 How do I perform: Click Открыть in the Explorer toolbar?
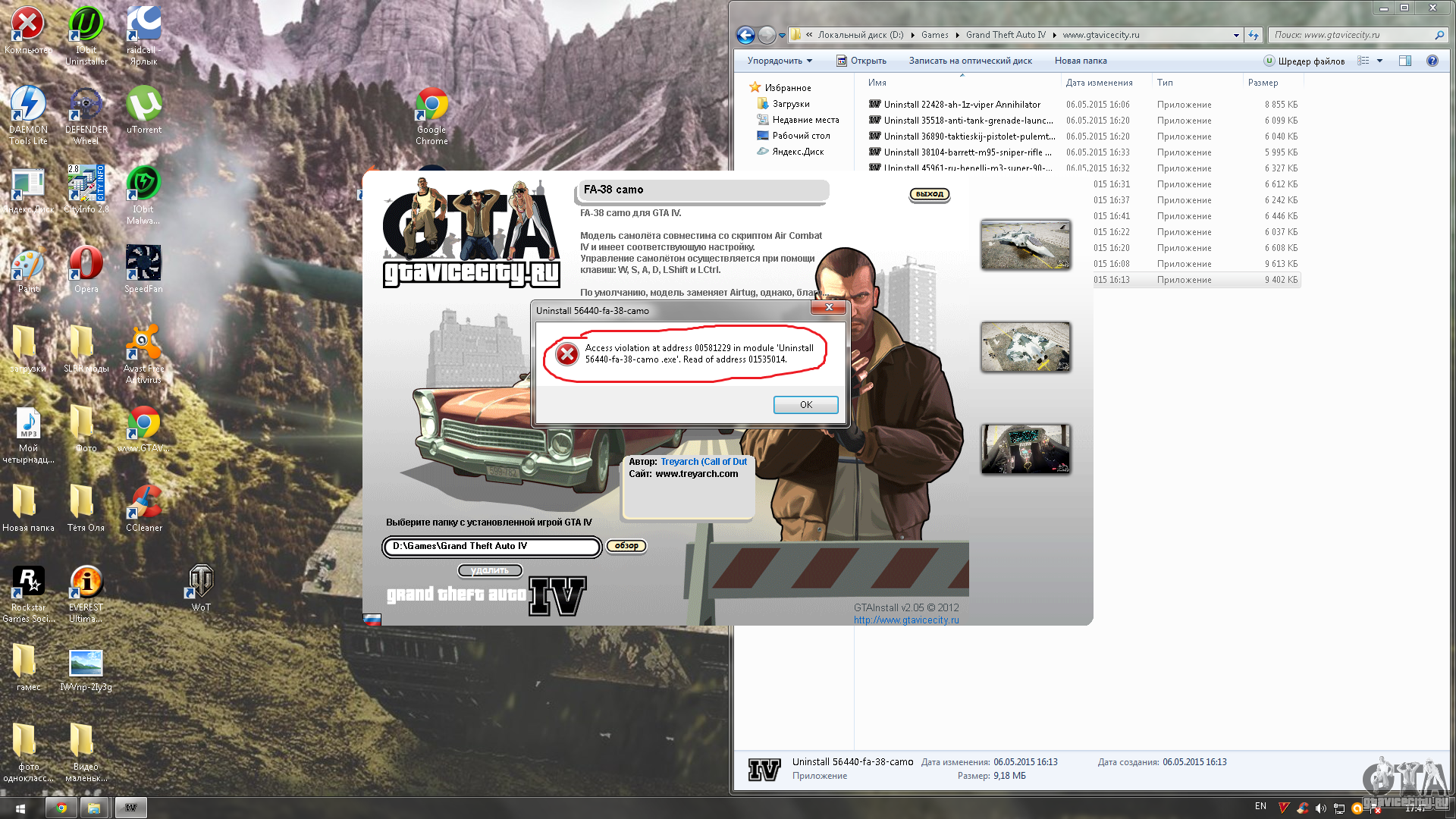pyautogui.click(x=861, y=61)
